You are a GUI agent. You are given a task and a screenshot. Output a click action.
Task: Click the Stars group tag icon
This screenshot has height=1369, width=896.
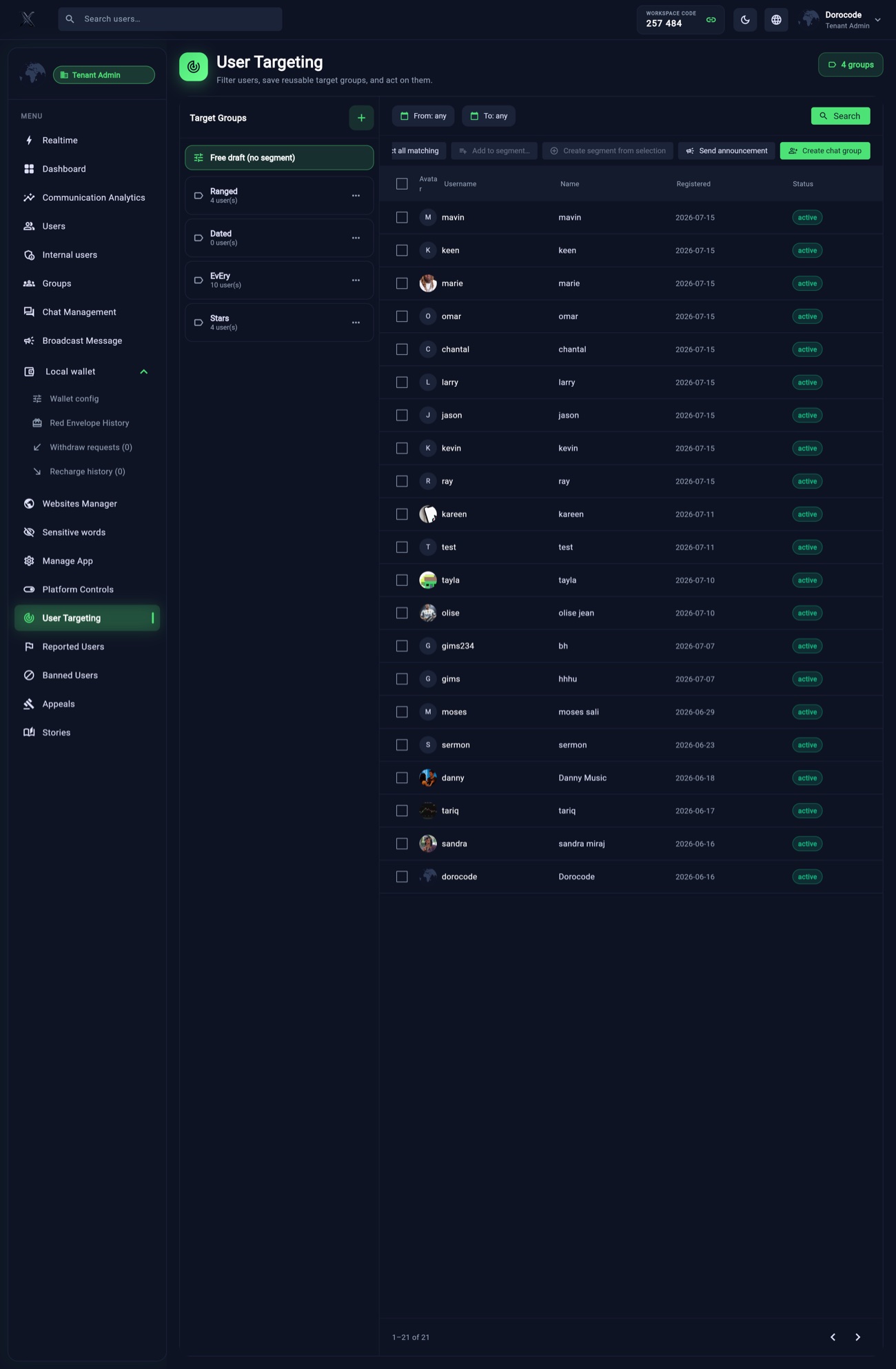tap(198, 323)
